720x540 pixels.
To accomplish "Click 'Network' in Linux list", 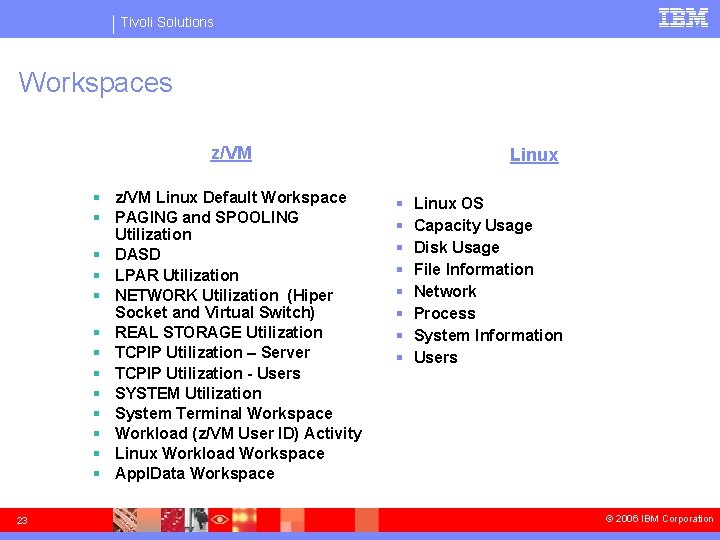I will point(445,291).
